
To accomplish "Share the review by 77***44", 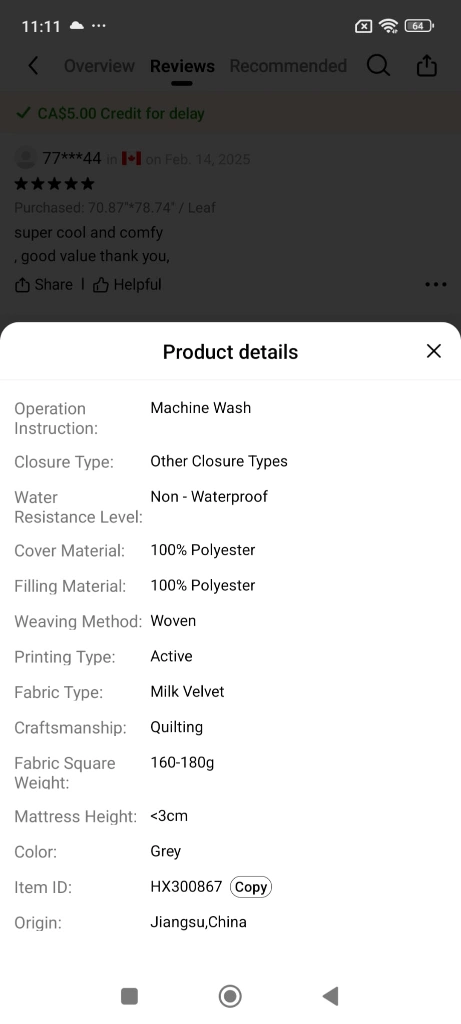I will coord(44,285).
